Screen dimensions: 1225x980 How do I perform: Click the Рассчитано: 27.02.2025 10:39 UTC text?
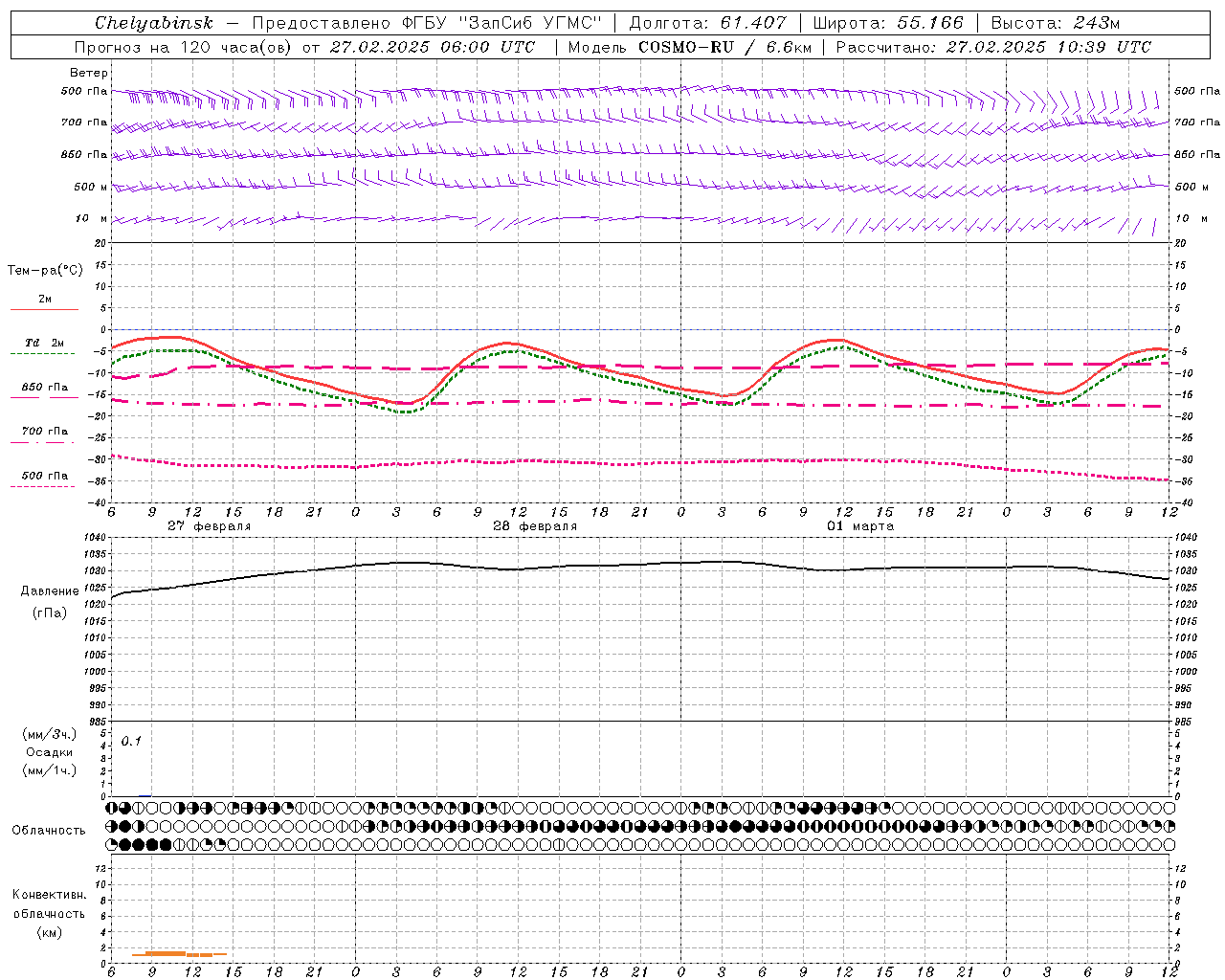point(993,47)
